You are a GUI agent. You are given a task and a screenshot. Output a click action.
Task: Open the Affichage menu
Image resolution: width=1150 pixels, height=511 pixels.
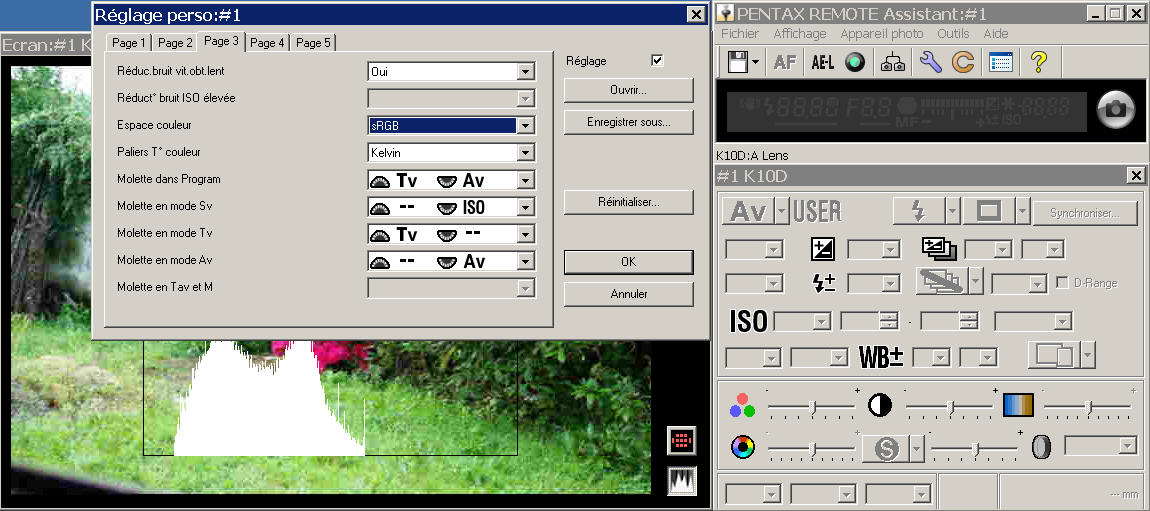click(x=799, y=34)
